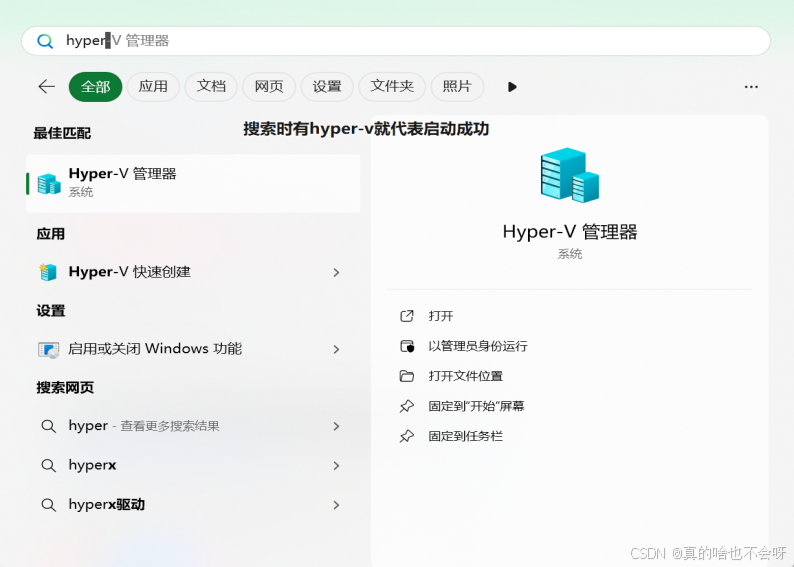This screenshot has height=567, width=794.
Task: Switch to the 照片 filter tab
Action: point(457,87)
